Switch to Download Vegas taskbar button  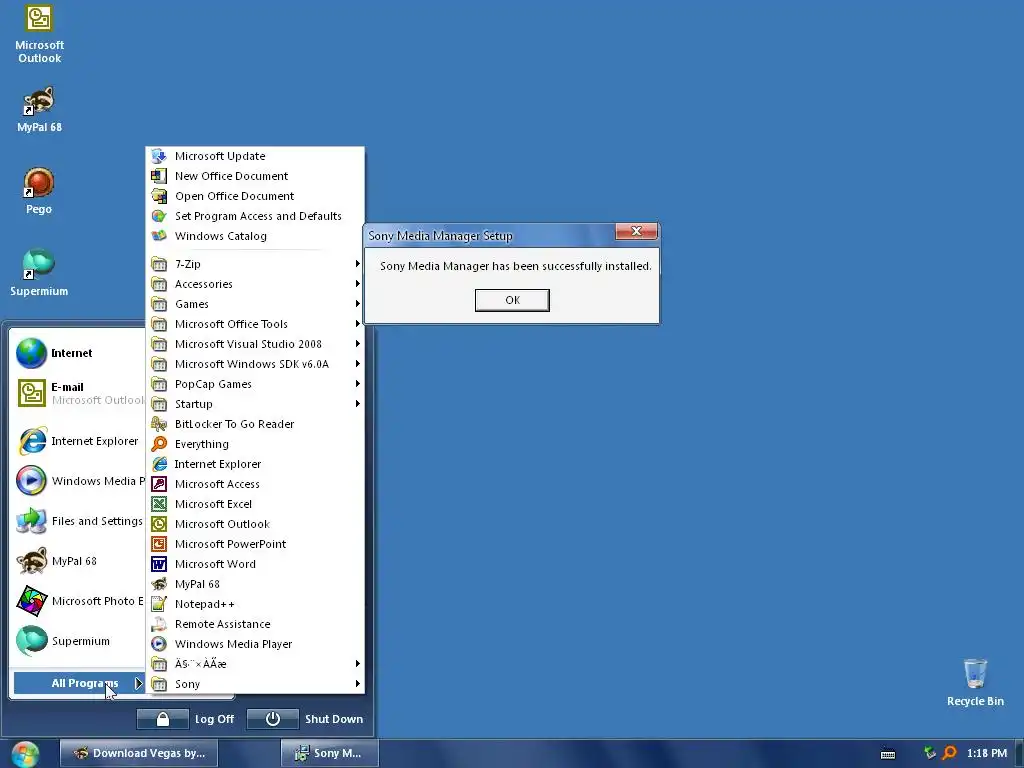point(139,754)
